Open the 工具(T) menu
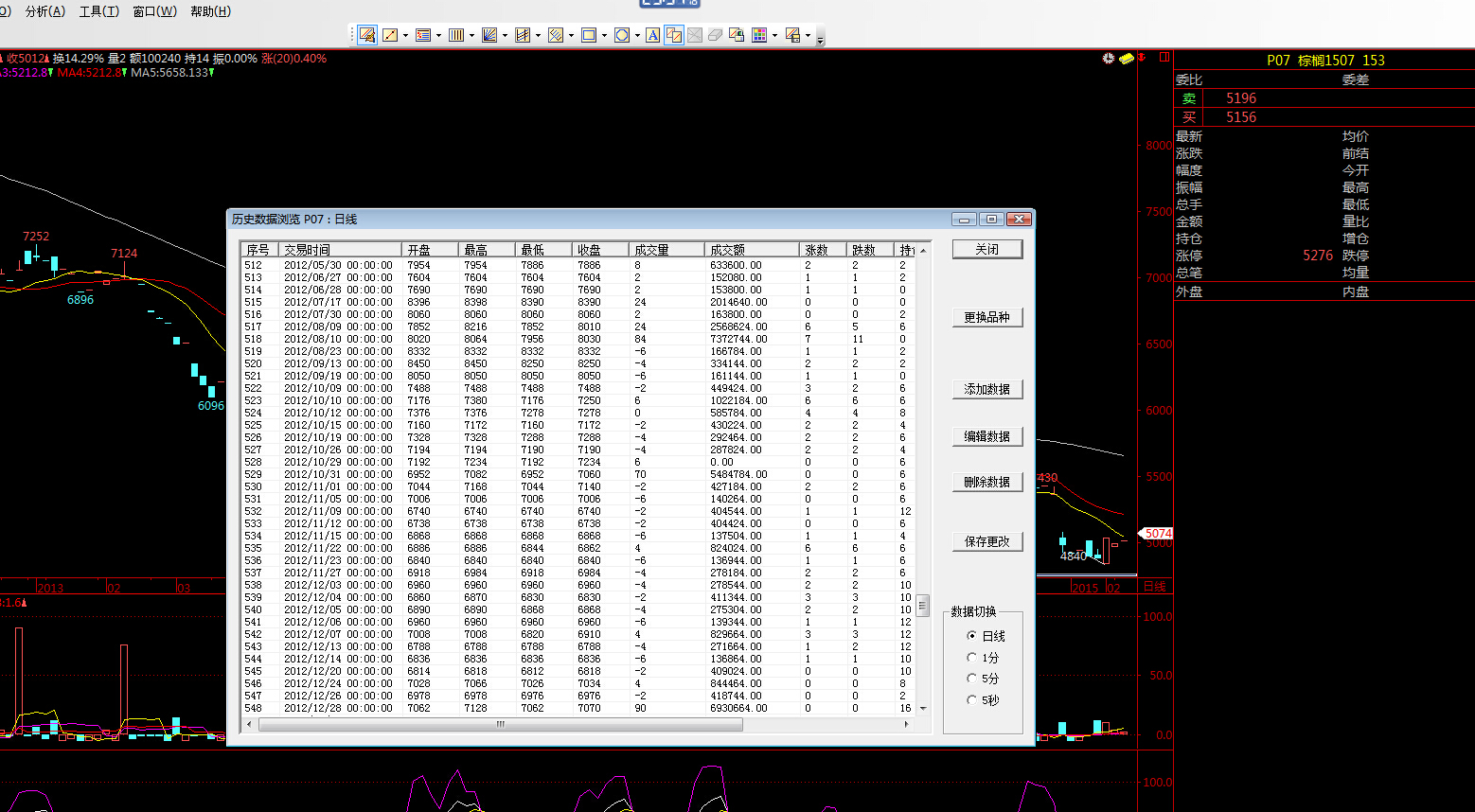The image size is (1475, 812). pyautogui.click(x=99, y=11)
